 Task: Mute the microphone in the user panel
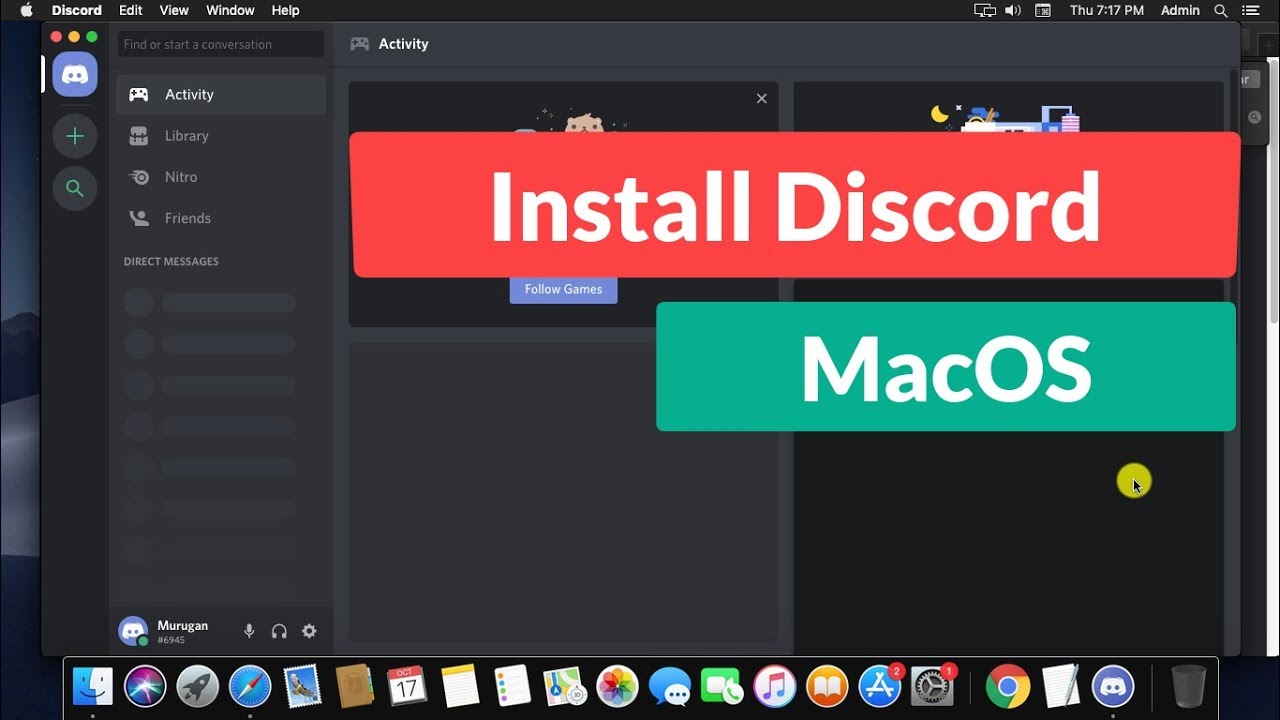(x=249, y=631)
